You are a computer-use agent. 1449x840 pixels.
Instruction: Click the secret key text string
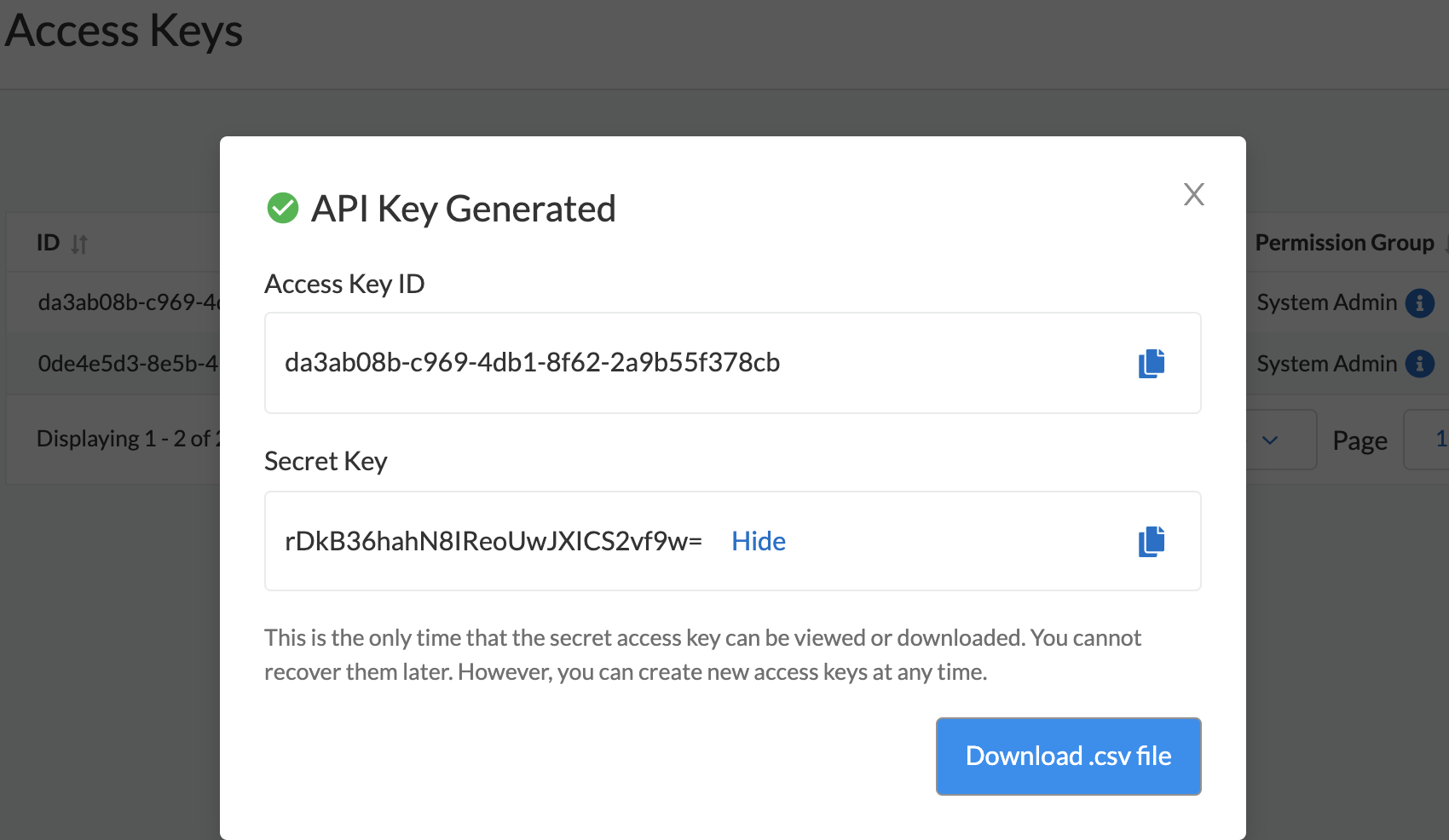tap(493, 541)
